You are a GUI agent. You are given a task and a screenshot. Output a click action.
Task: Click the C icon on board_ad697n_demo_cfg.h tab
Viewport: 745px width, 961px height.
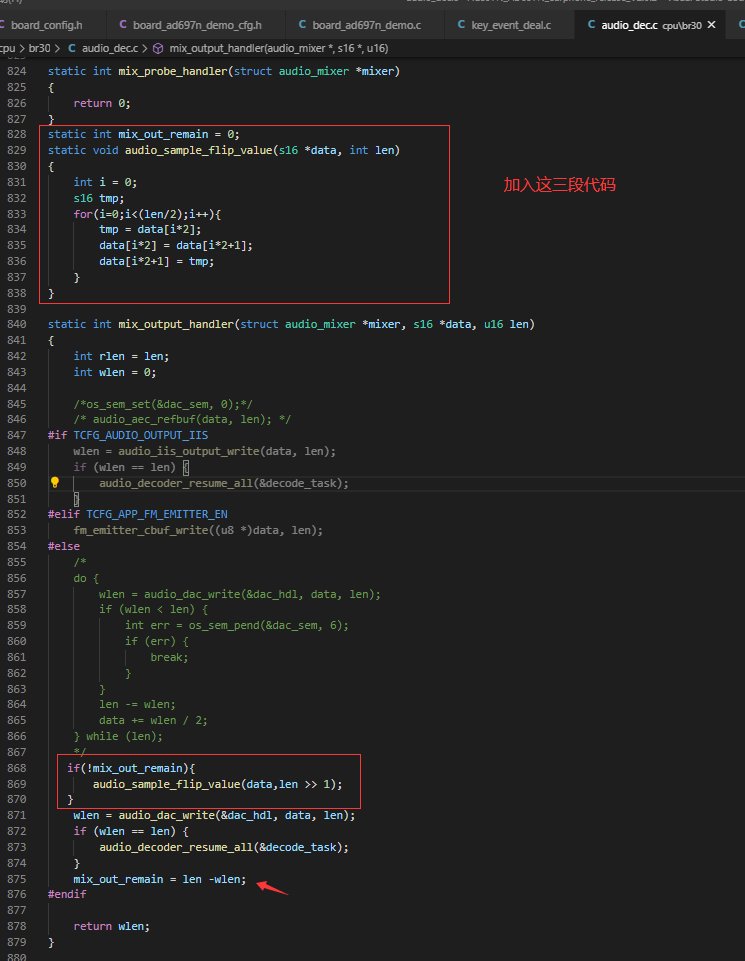coord(123,25)
